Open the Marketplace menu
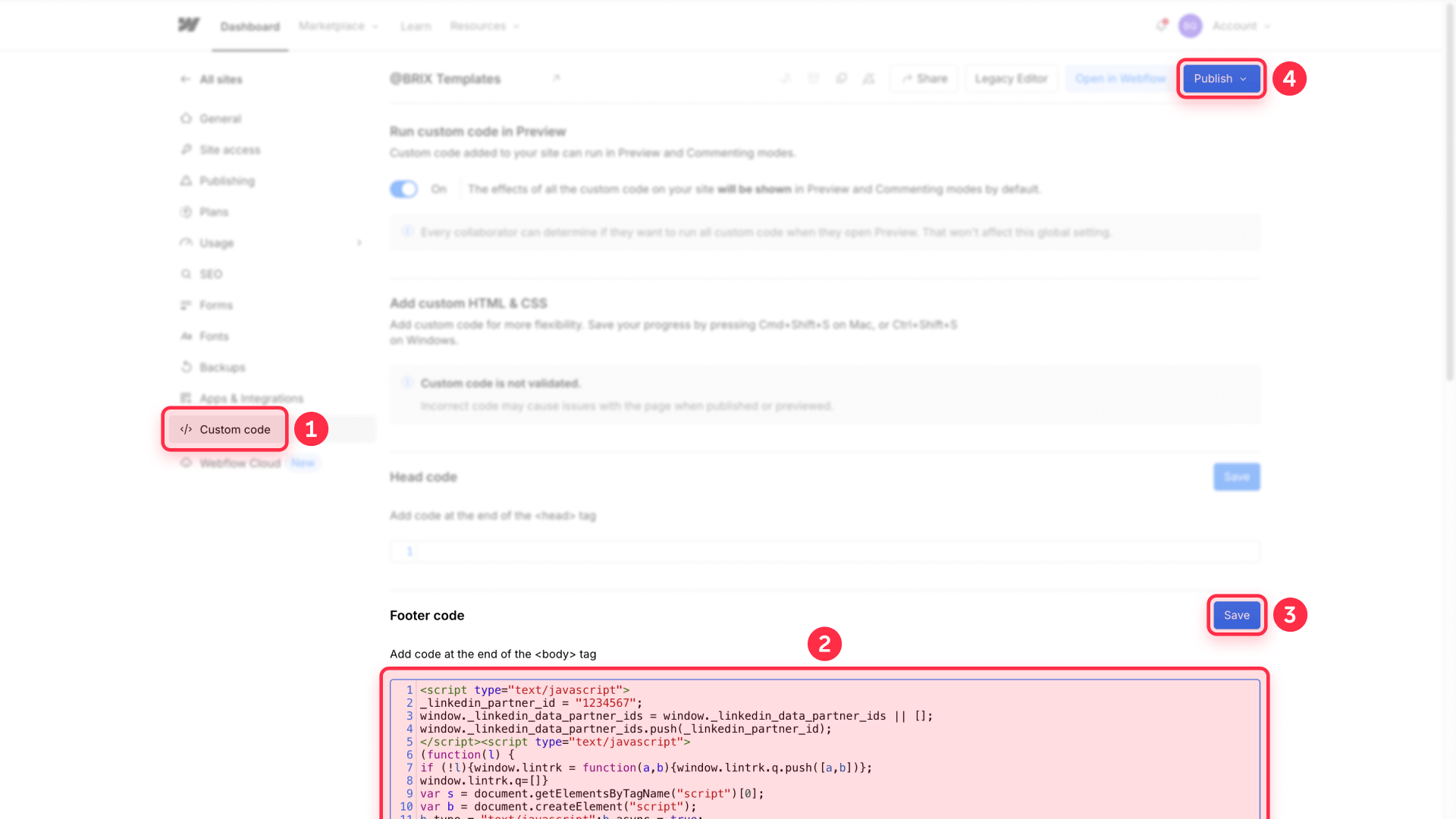 [337, 26]
